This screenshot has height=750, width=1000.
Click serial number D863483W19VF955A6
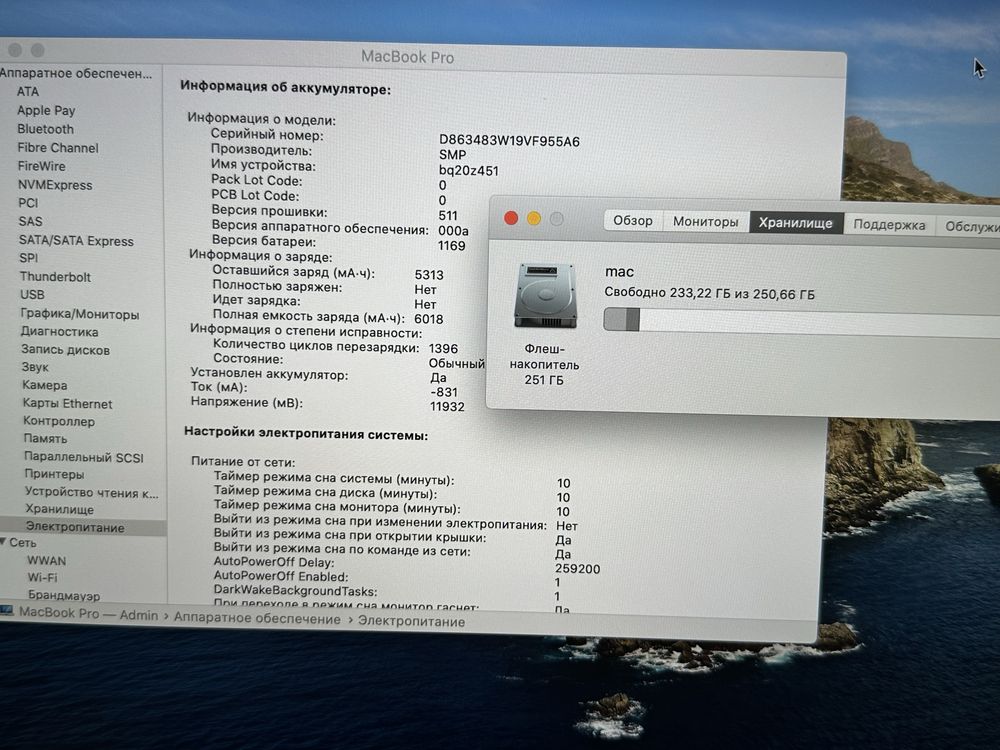509,141
